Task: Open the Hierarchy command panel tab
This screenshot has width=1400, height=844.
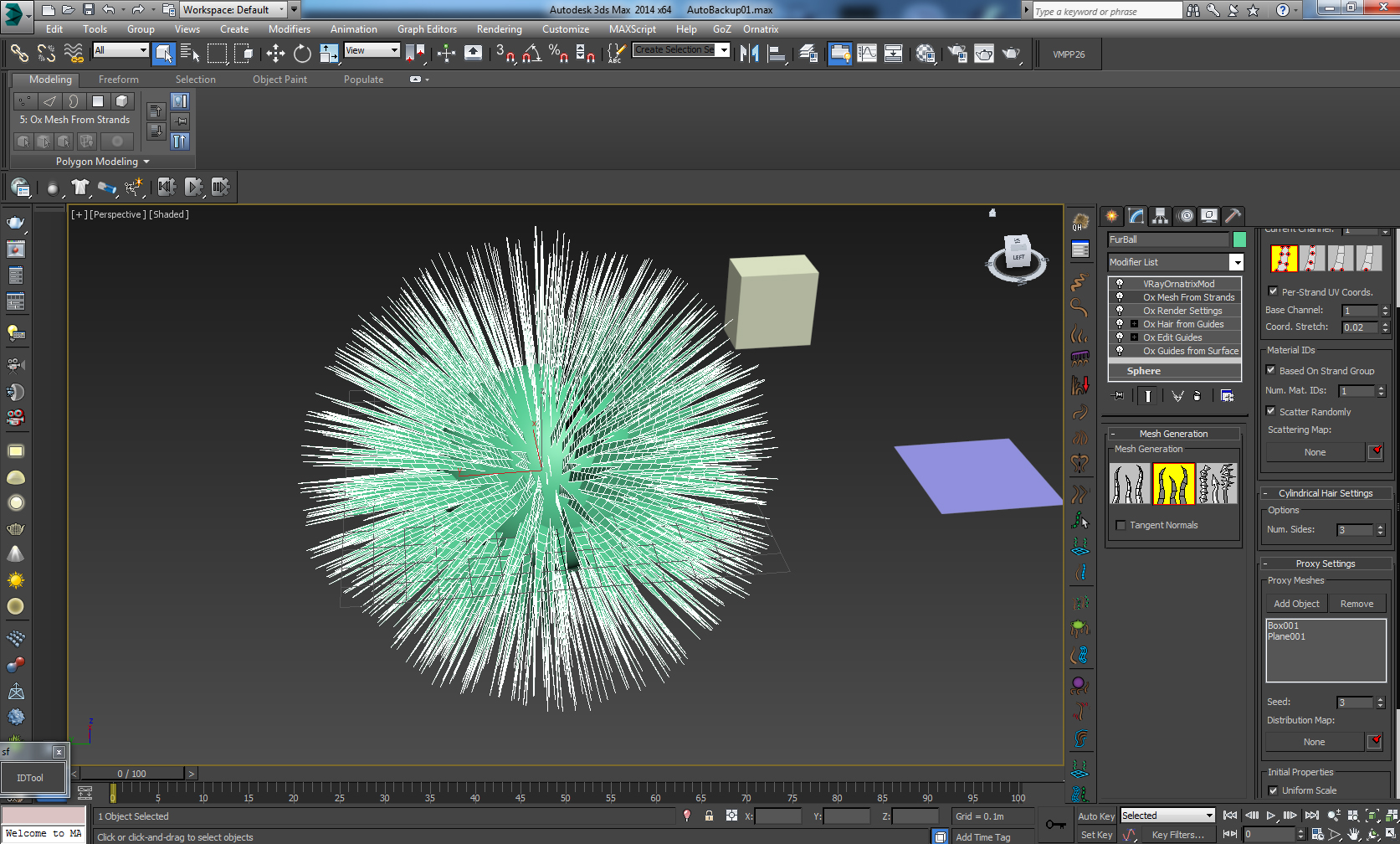Action: point(1160,216)
